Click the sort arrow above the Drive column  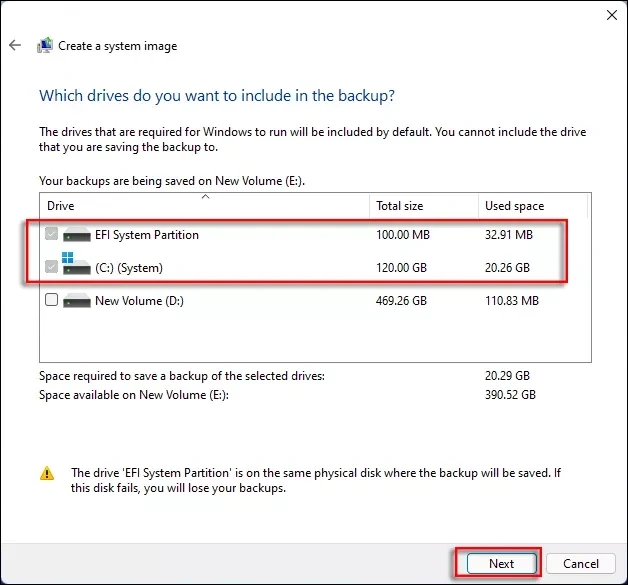pyautogui.click(x=205, y=196)
